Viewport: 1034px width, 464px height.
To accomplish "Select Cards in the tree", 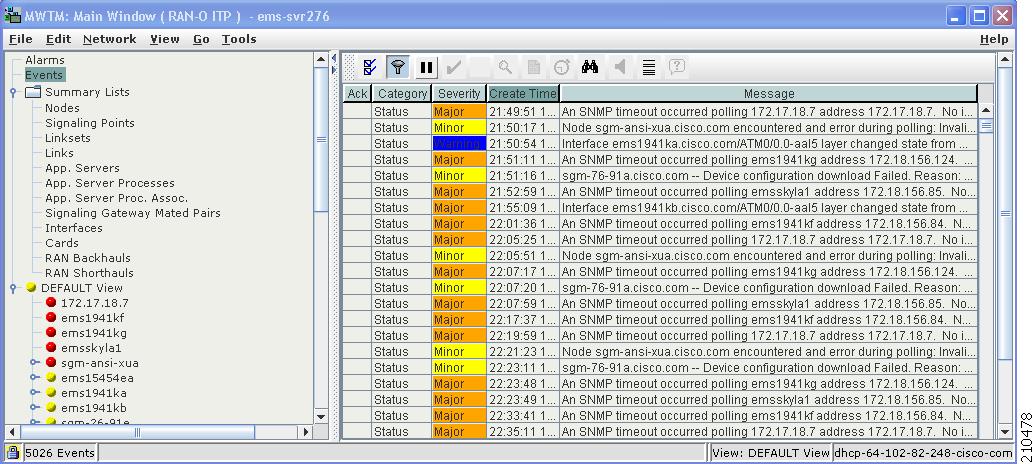I will click(x=62, y=243).
